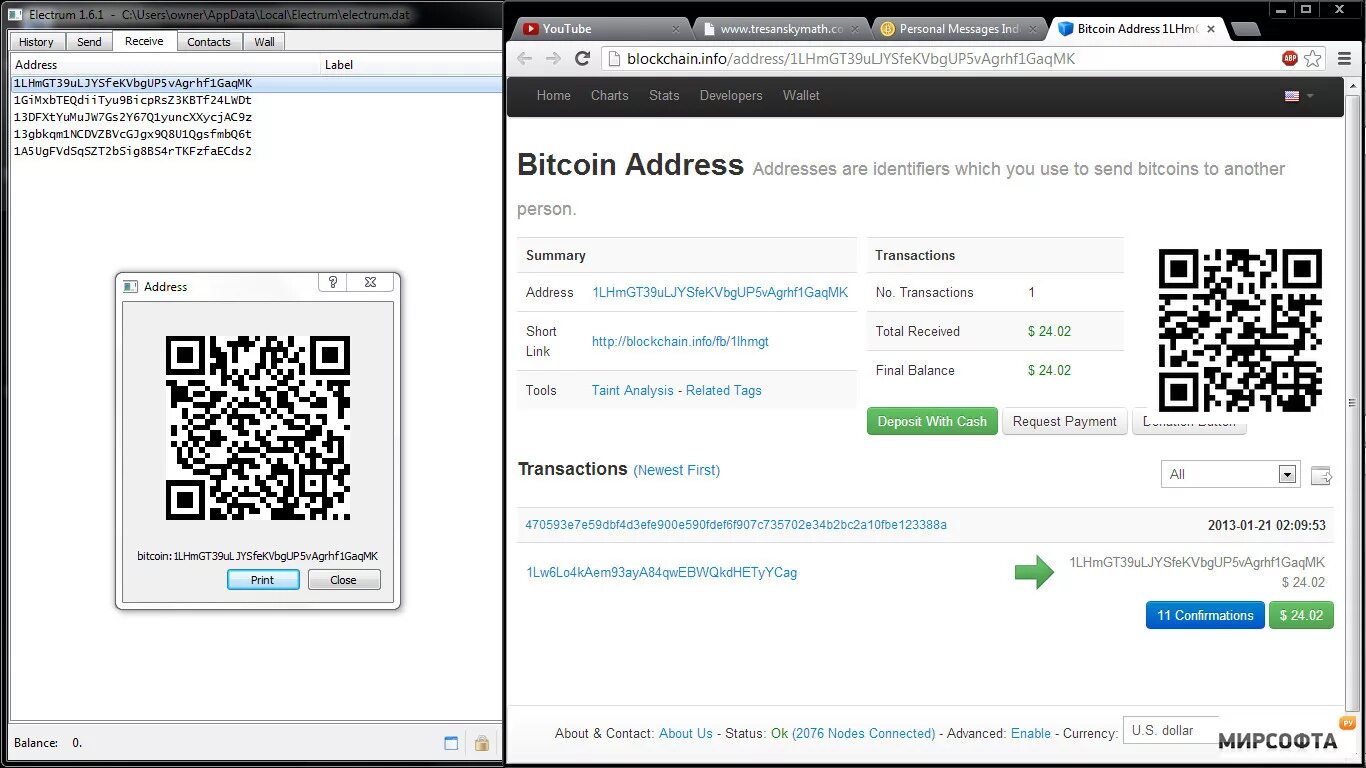Click the Deposit With Cash button
This screenshot has height=768, width=1366.
point(932,421)
